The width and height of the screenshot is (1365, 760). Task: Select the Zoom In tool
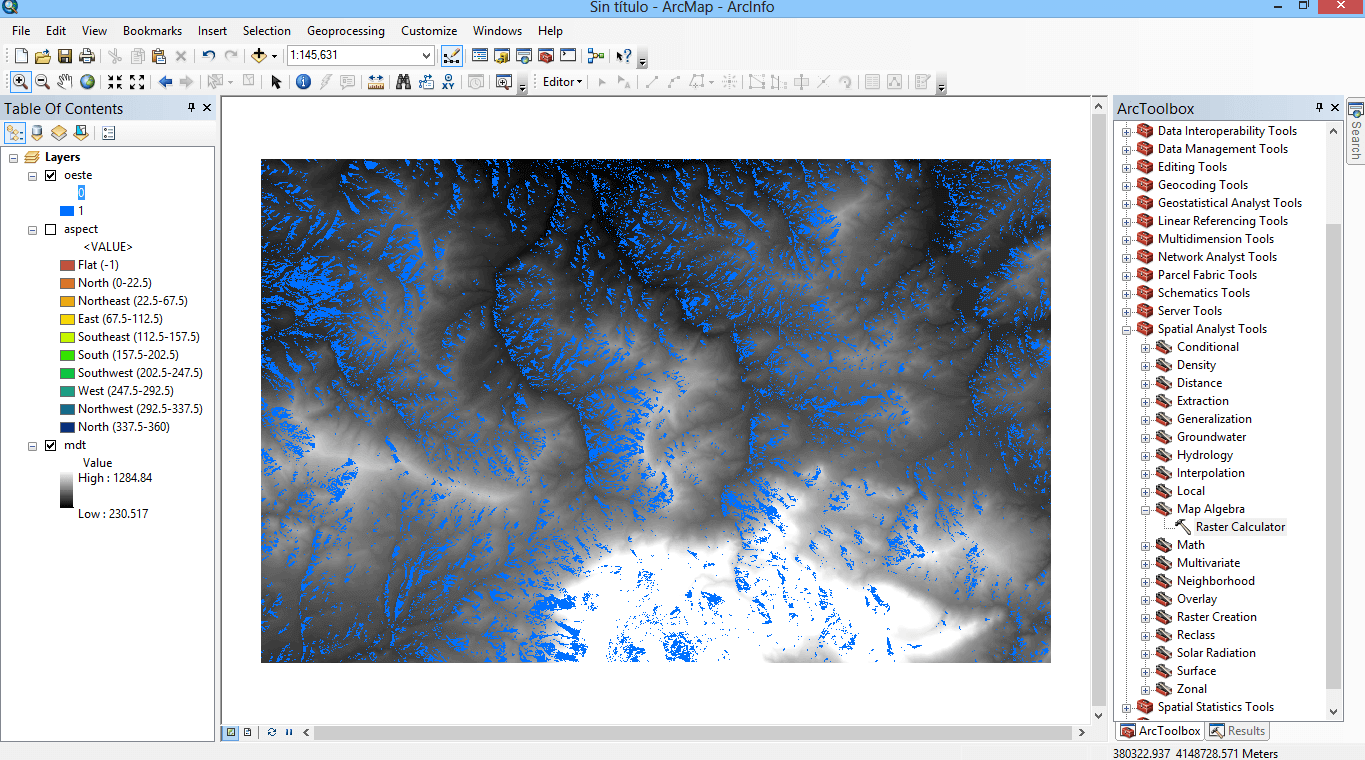(x=19, y=82)
